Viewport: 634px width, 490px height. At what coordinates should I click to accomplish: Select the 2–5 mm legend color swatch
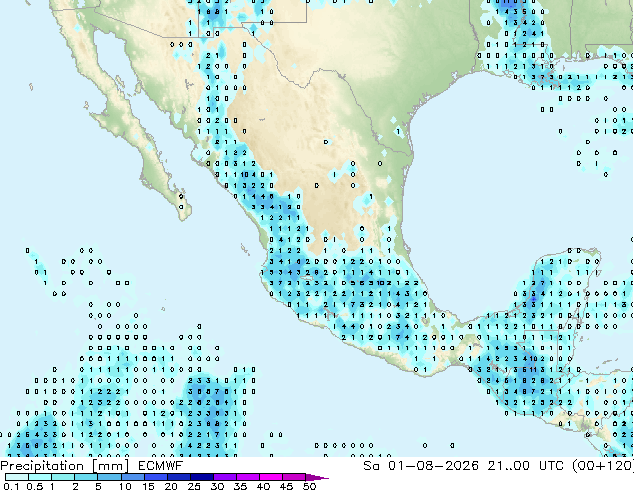click(86, 477)
